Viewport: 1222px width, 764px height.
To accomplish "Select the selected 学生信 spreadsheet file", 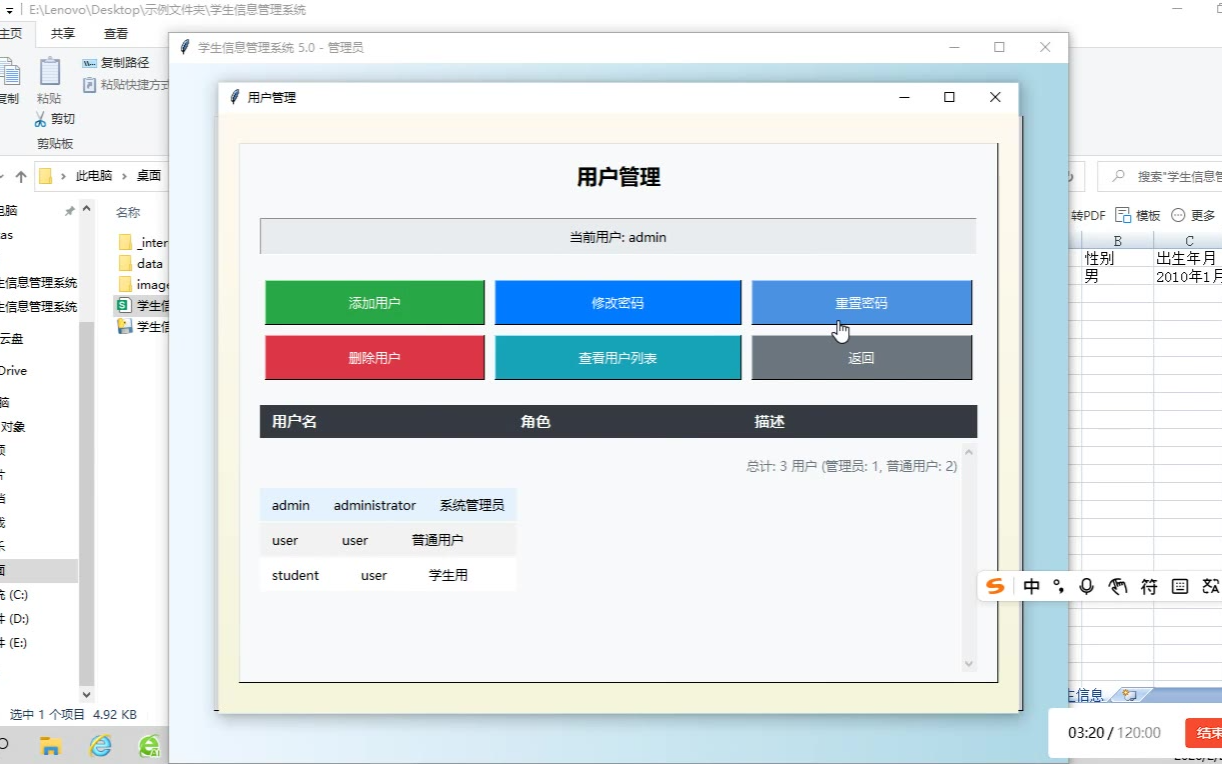I will coord(143,305).
